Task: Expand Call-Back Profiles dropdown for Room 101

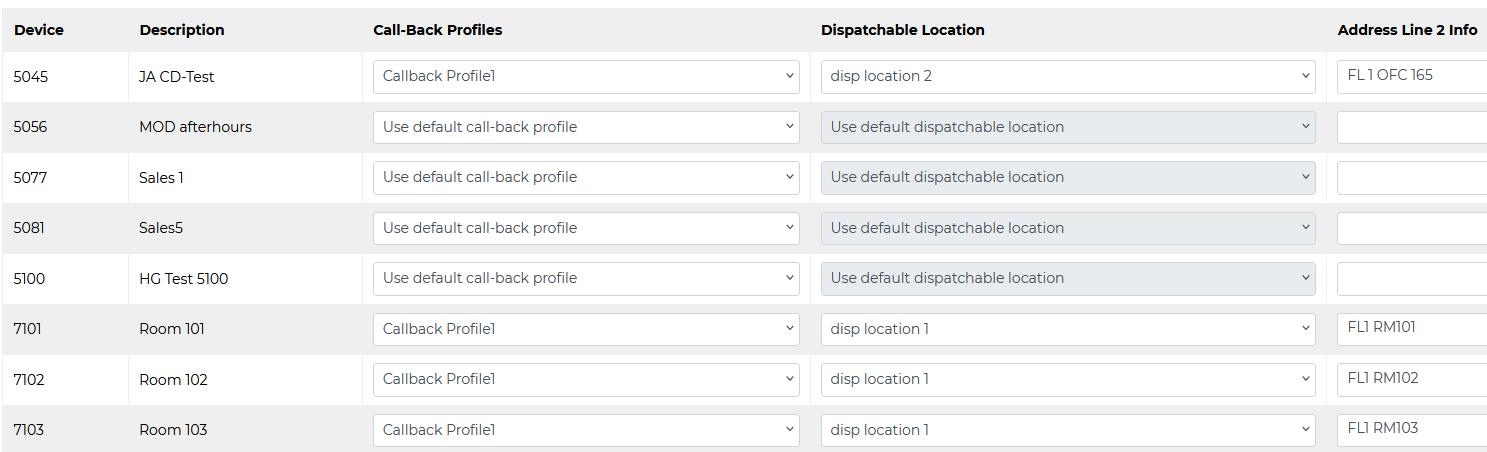Action: pyautogui.click(x=586, y=329)
